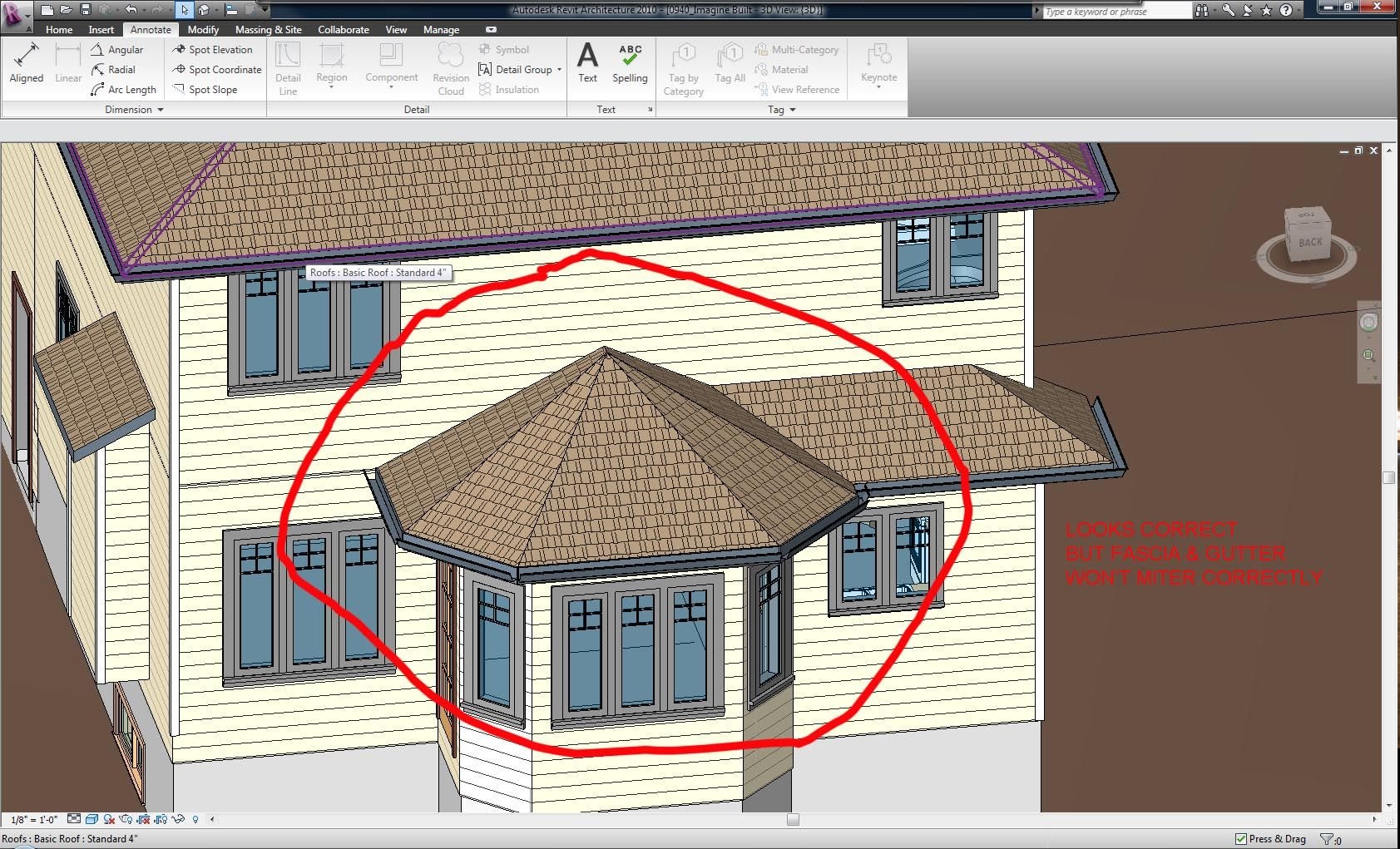Toggle the Press & Drag checkbox
Image resolution: width=1400 pixels, height=849 pixels.
pos(1241,839)
